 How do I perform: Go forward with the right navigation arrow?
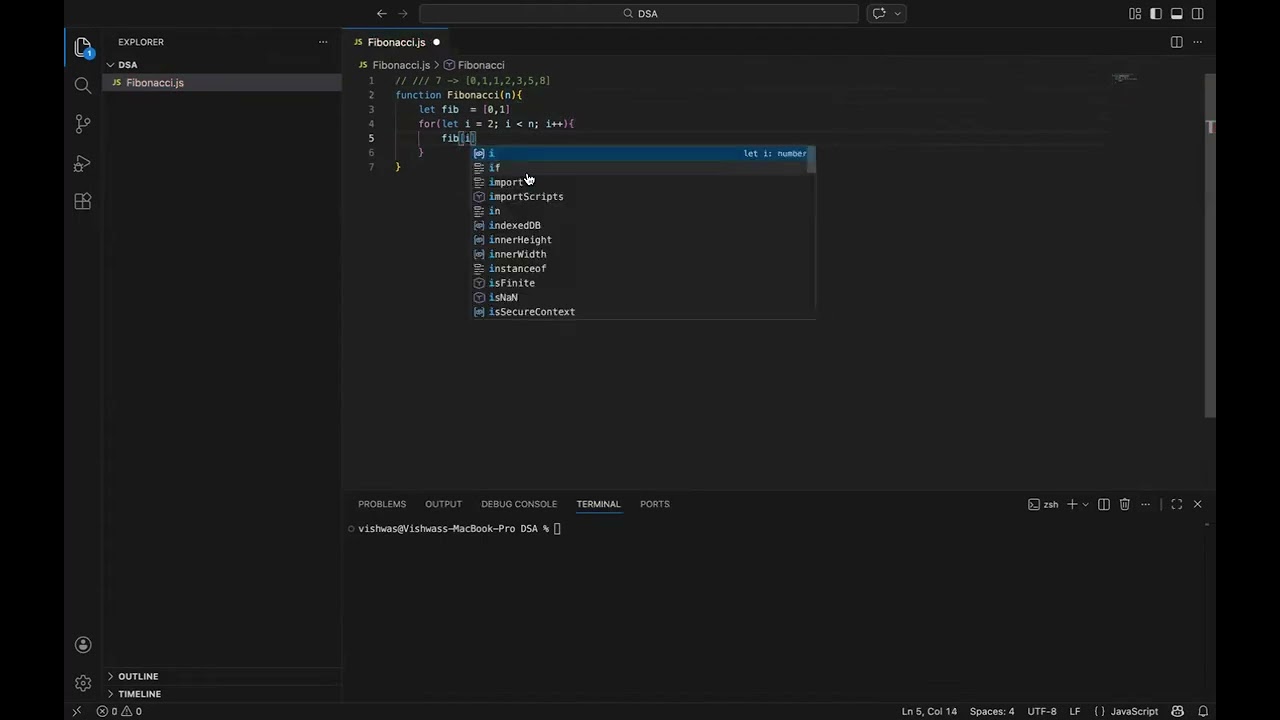403,13
